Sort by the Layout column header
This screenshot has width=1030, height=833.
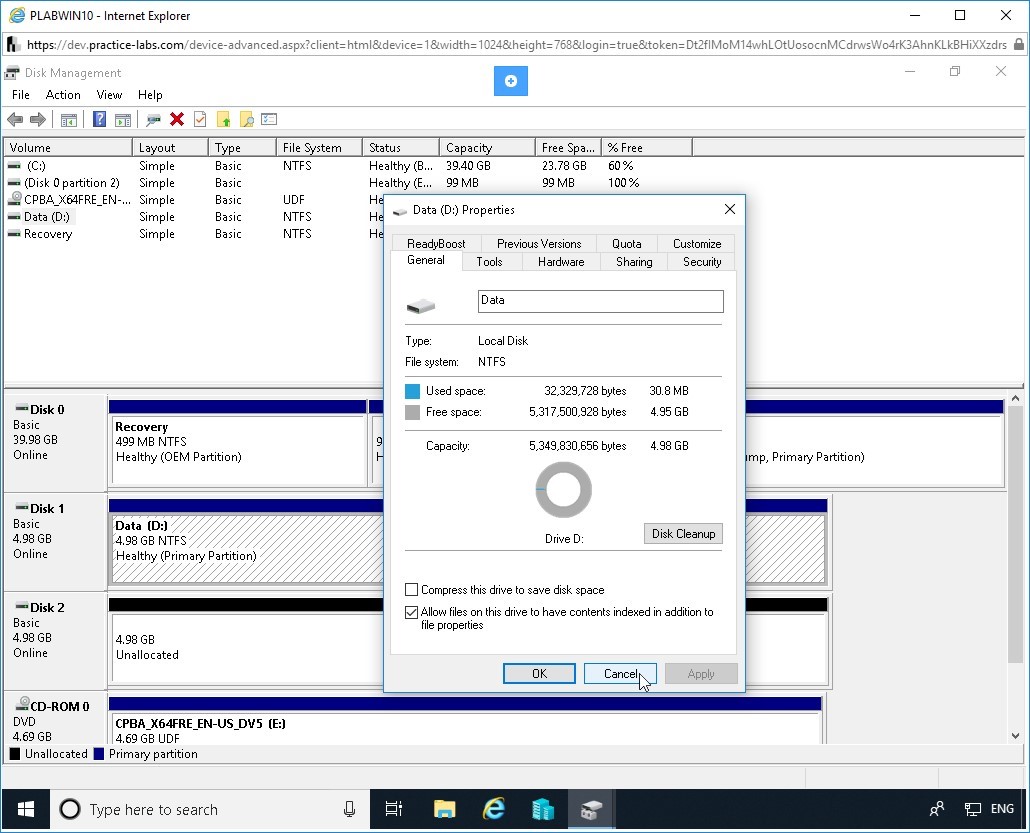point(170,148)
